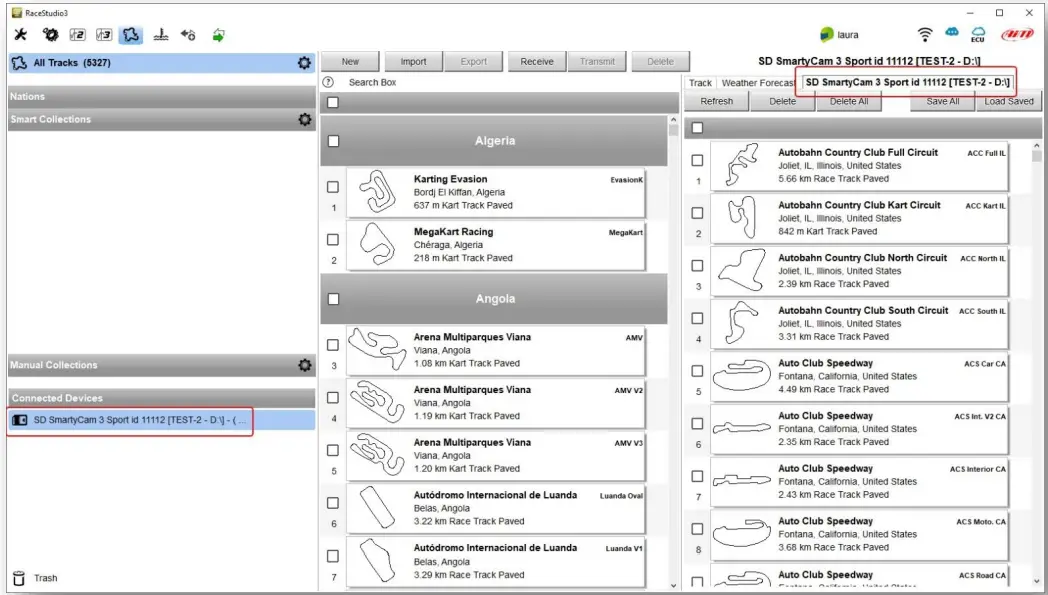1048x595 pixels.
Task: Open the cloud storage icon
Action: point(952,32)
